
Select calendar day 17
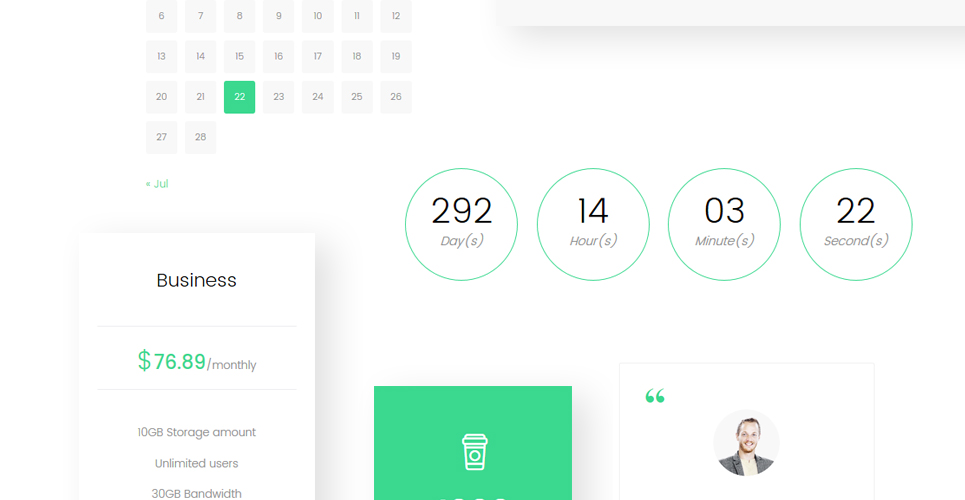pyautogui.click(x=318, y=57)
